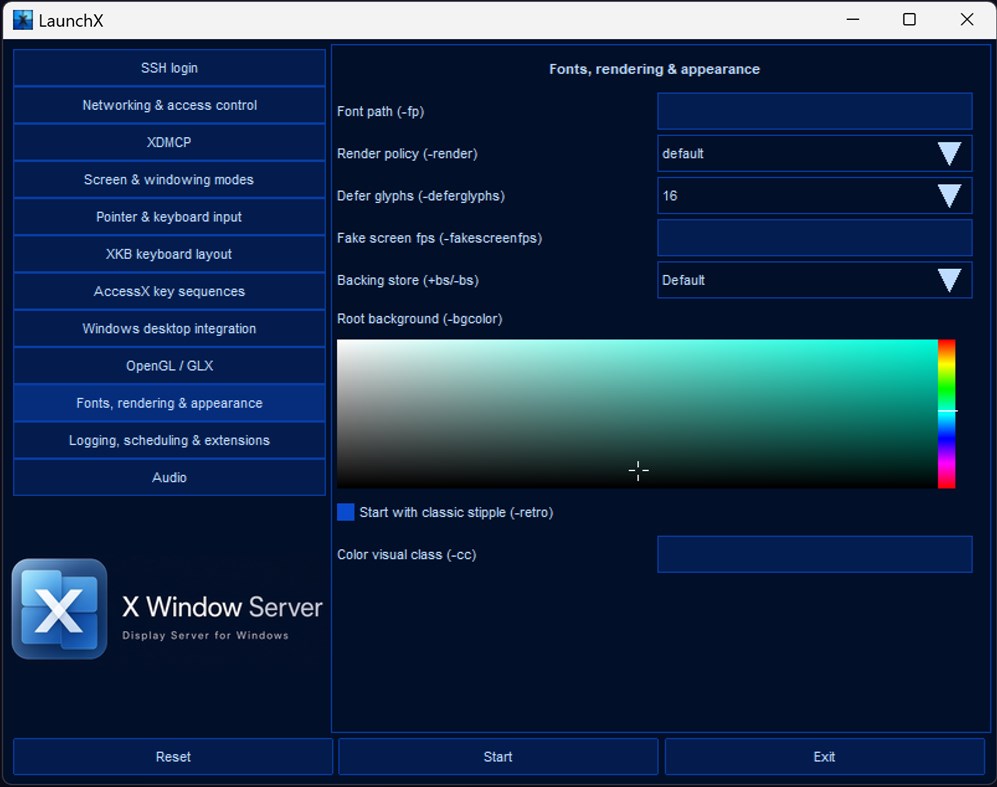
Task: Pick a color in the root background gradient area
Action: (x=637, y=414)
